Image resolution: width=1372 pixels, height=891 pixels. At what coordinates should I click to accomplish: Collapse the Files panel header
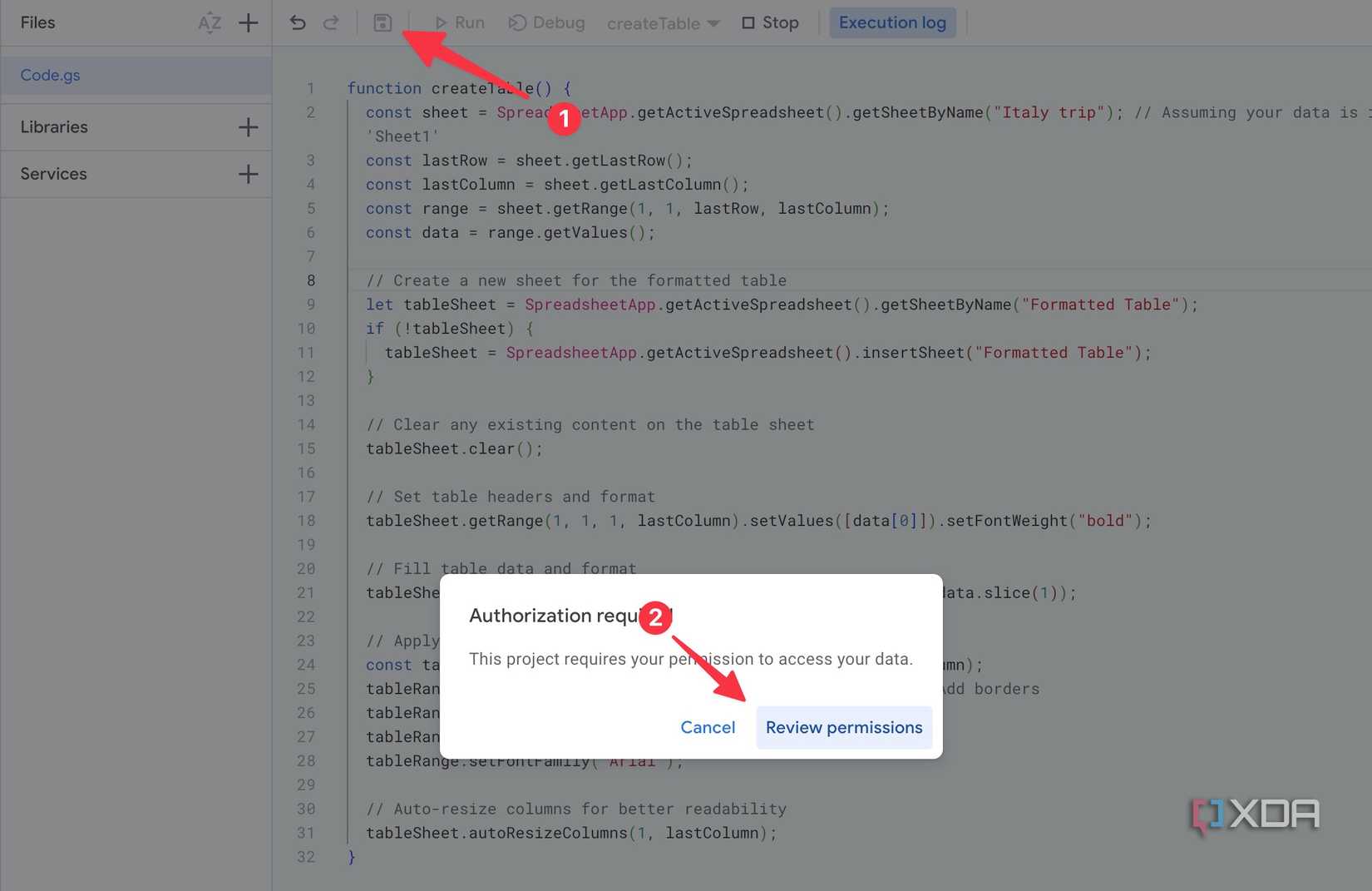[38, 22]
